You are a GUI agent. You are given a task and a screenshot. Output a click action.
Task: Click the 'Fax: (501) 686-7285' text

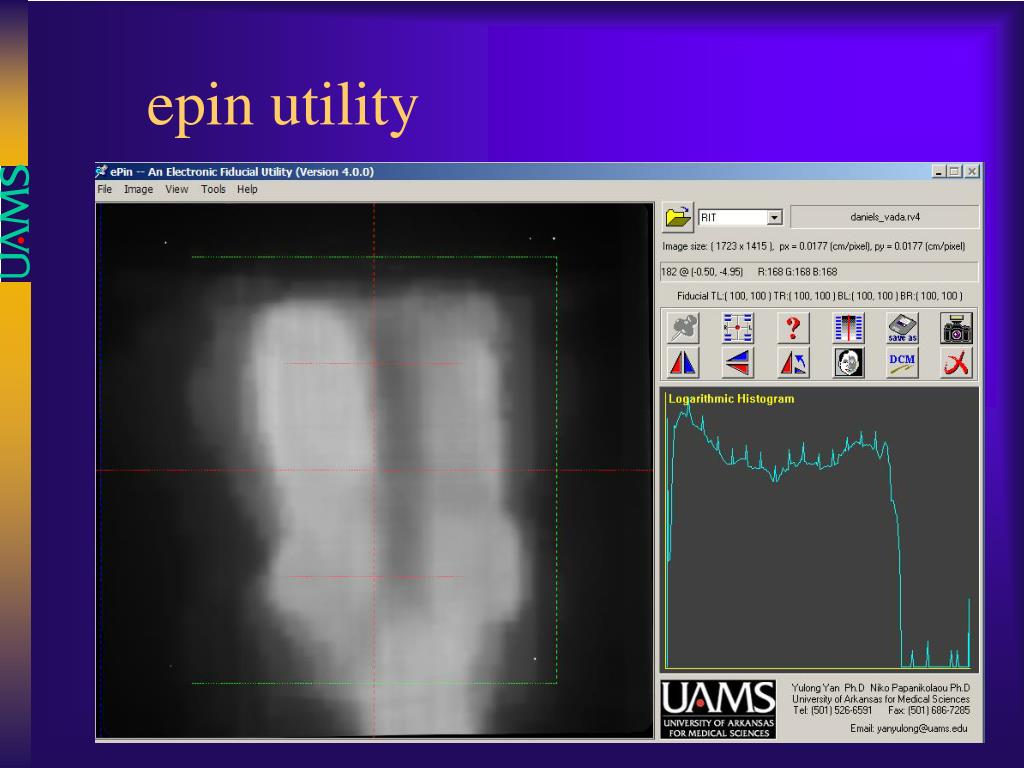[929, 710]
